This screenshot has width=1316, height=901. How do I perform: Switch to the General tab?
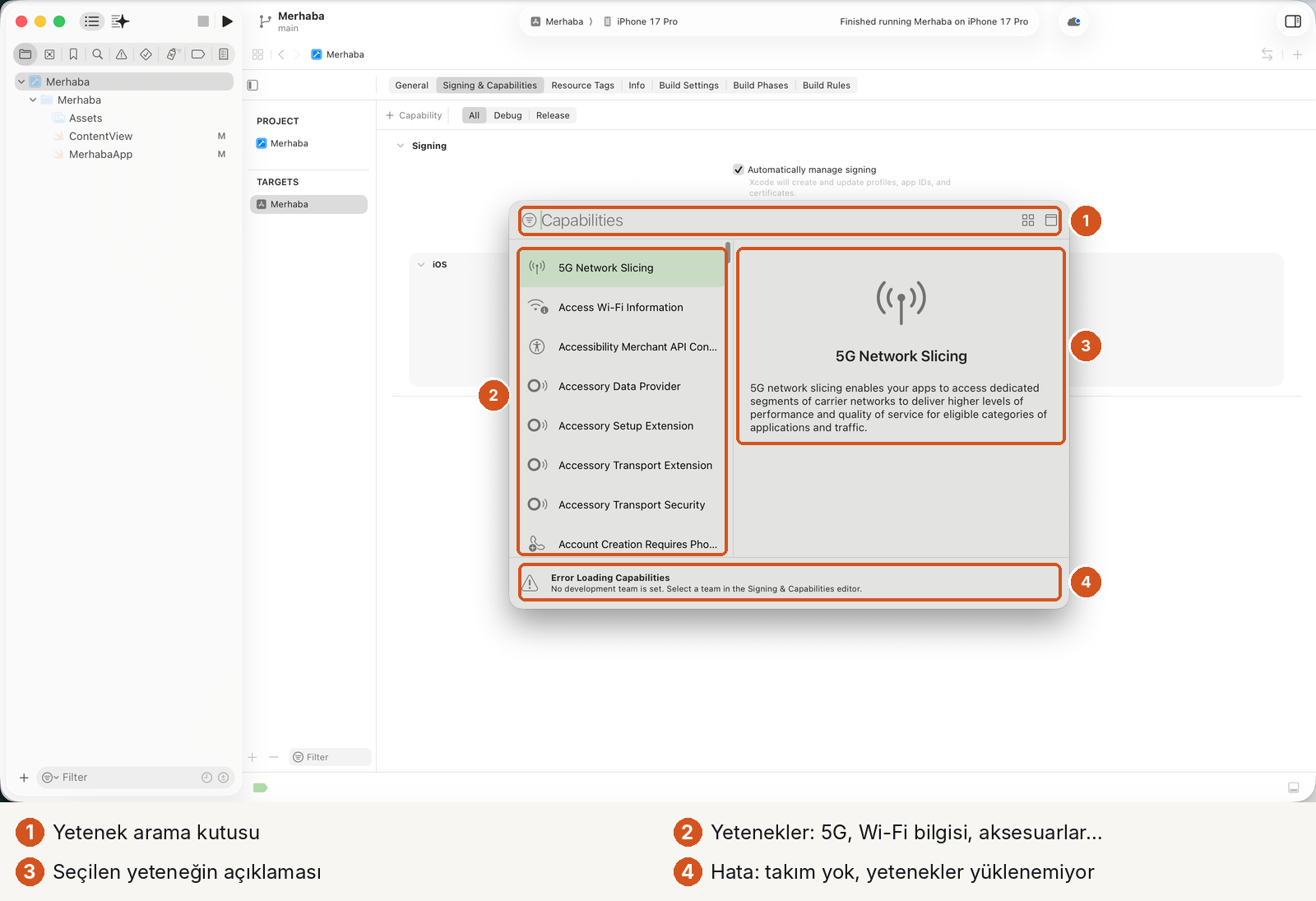click(411, 85)
